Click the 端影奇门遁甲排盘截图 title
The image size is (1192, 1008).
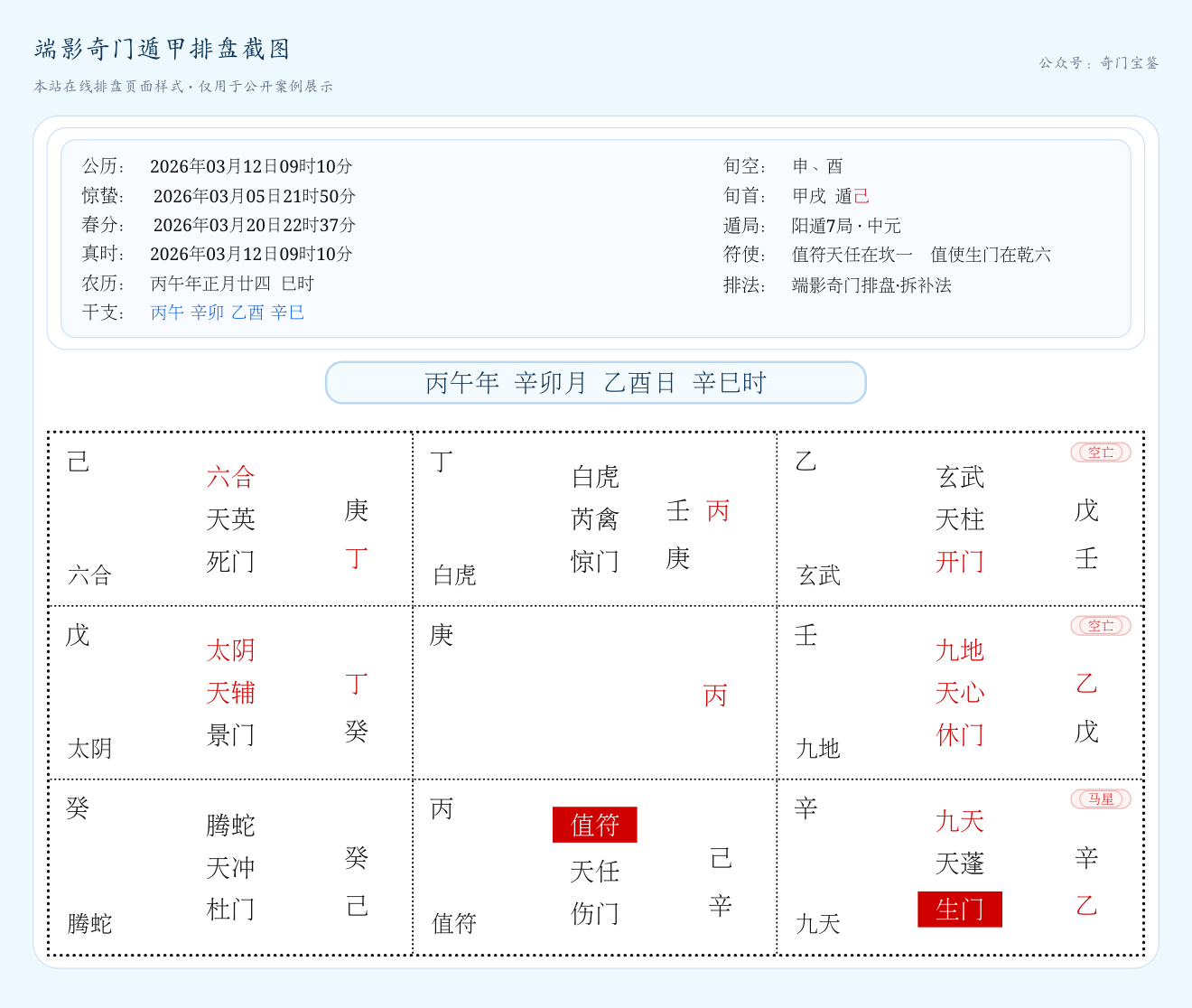tap(163, 49)
